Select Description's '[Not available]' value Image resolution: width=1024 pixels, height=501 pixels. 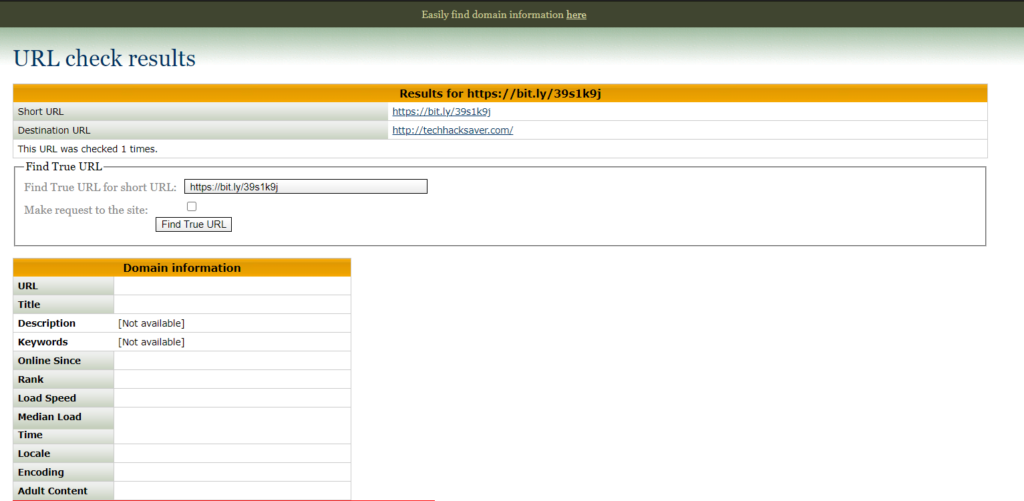click(152, 323)
